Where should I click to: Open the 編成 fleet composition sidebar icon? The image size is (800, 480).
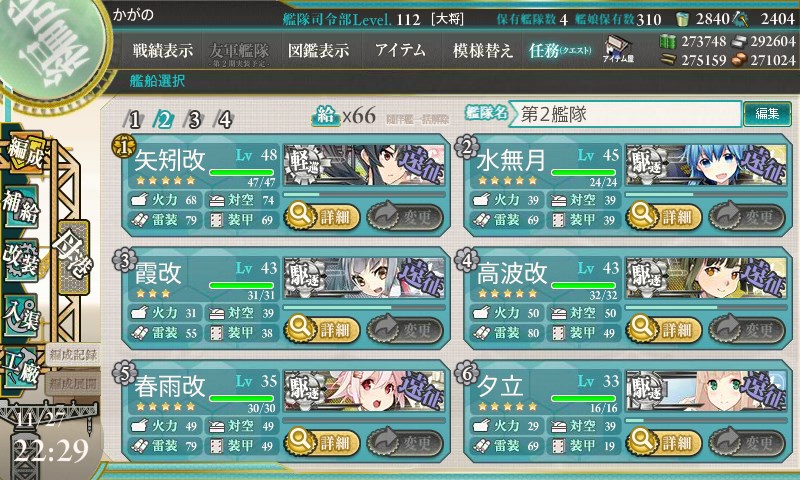pyautogui.click(x=24, y=153)
